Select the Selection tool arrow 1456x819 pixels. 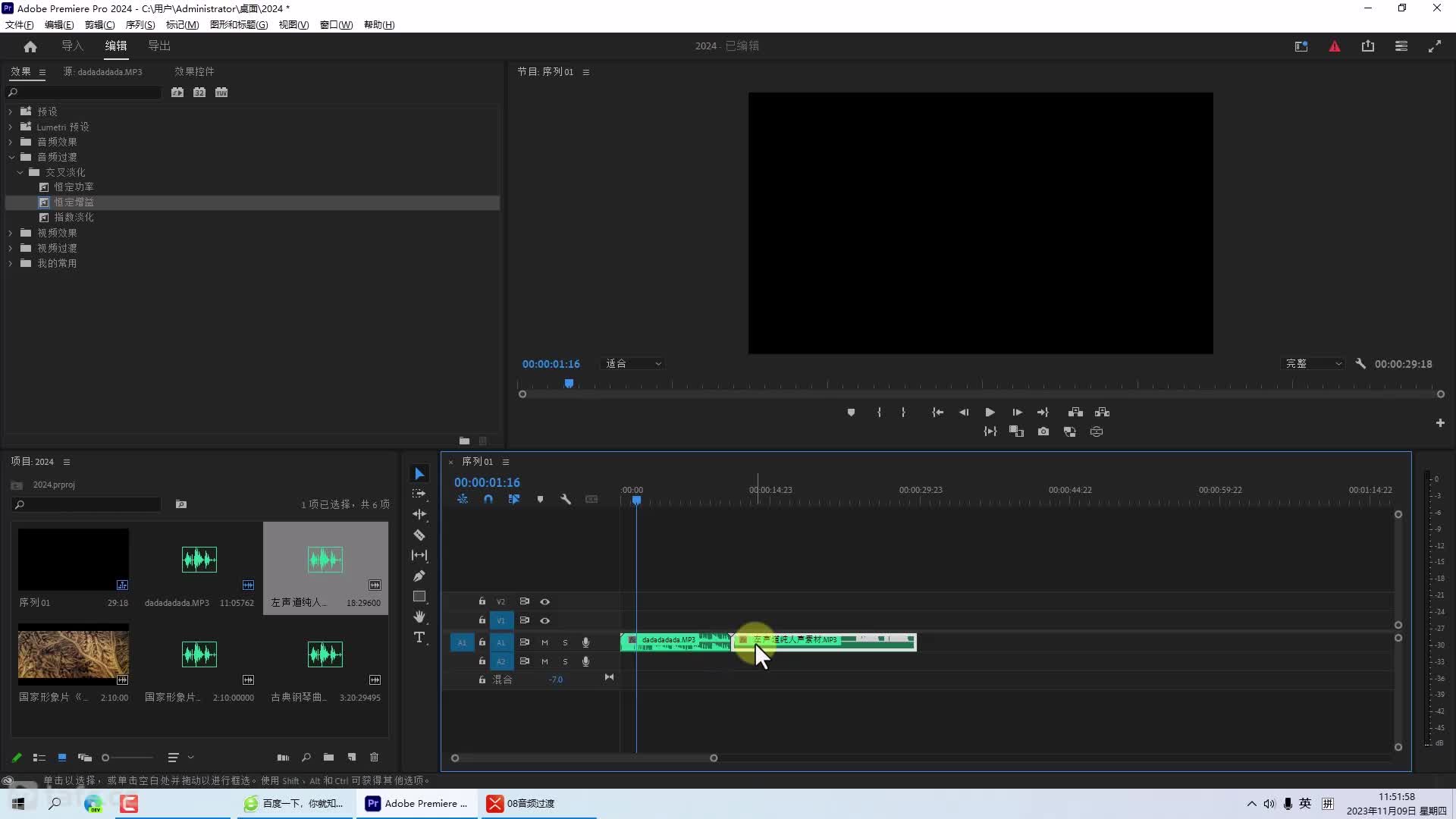click(419, 474)
